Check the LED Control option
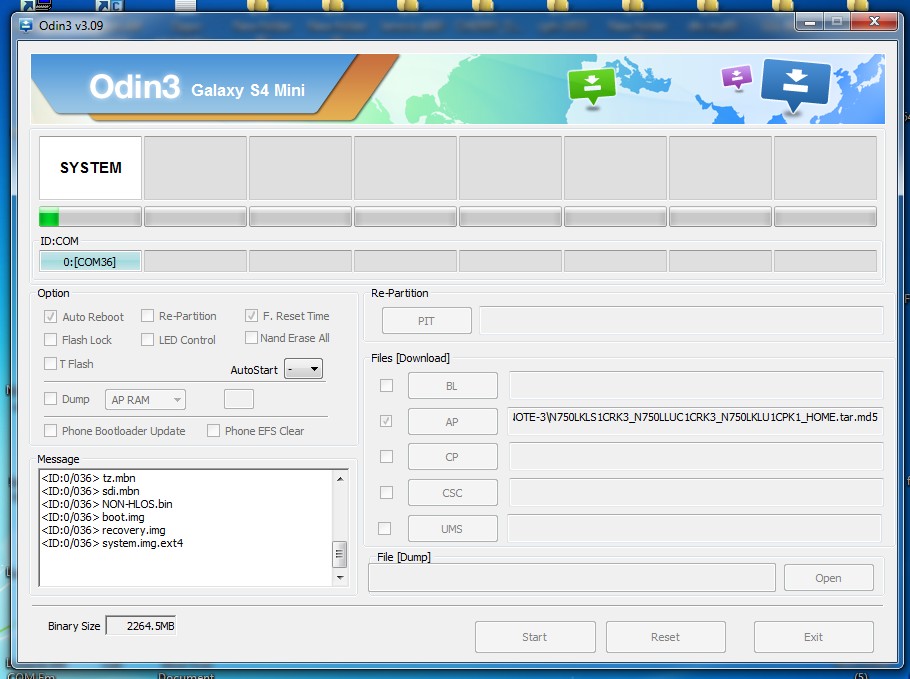The width and height of the screenshot is (910, 679). tap(147, 340)
